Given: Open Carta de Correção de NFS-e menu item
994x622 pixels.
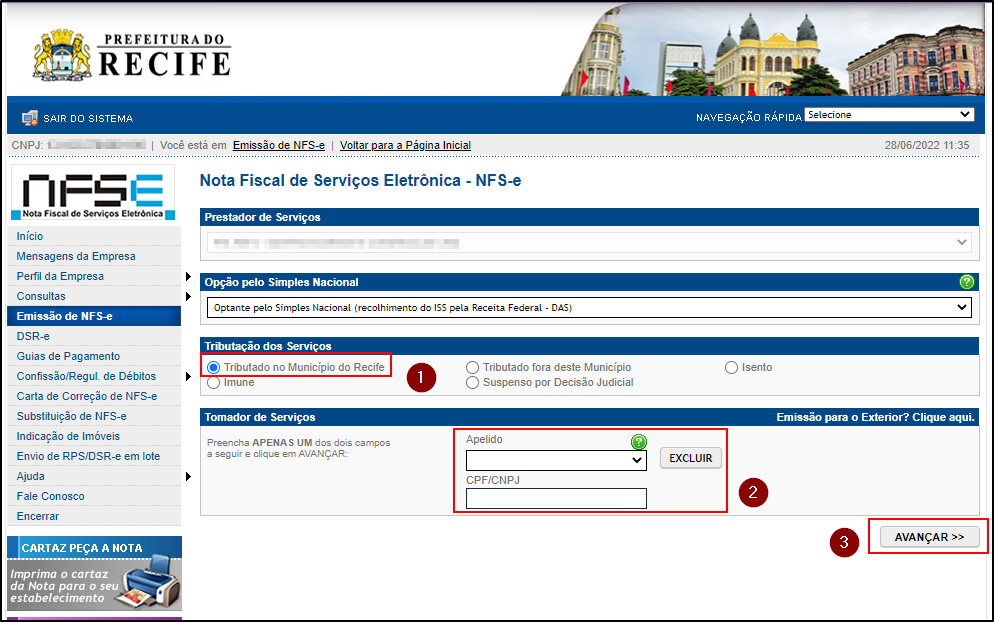Looking at the screenshot, I should tap(87, 396).
